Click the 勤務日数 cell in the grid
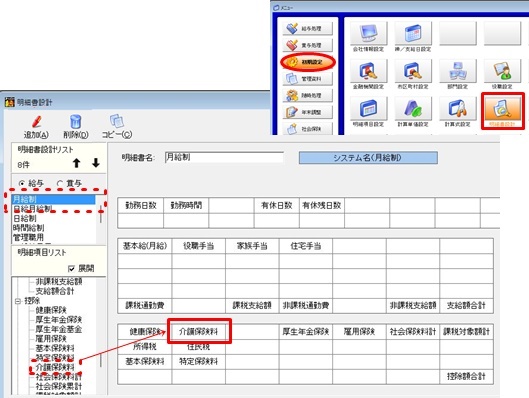Image resolution: width=529 pixels, height=398 pixels. (141, 205)
